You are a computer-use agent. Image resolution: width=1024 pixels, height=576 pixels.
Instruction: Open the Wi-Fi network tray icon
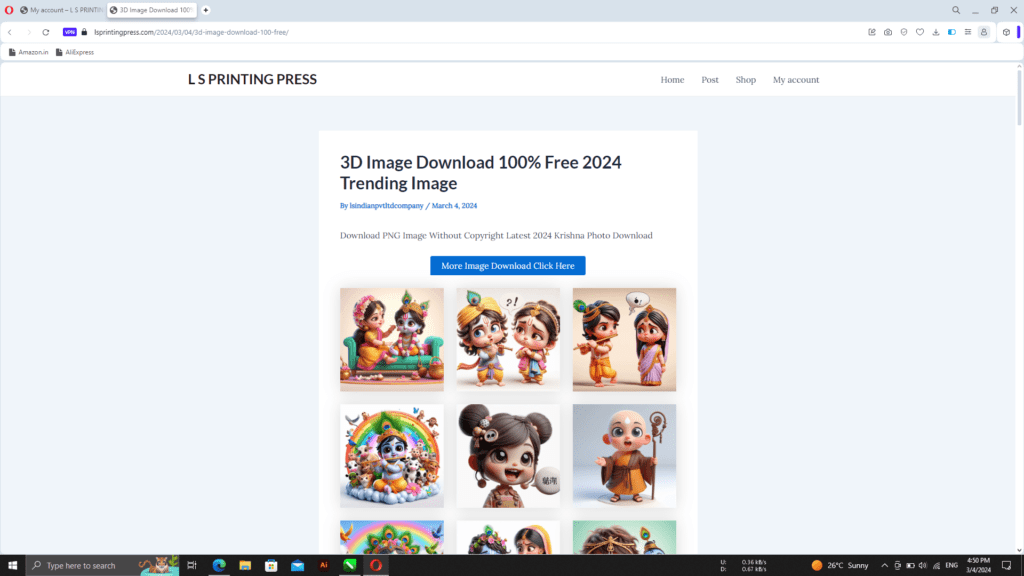point(936,566)
